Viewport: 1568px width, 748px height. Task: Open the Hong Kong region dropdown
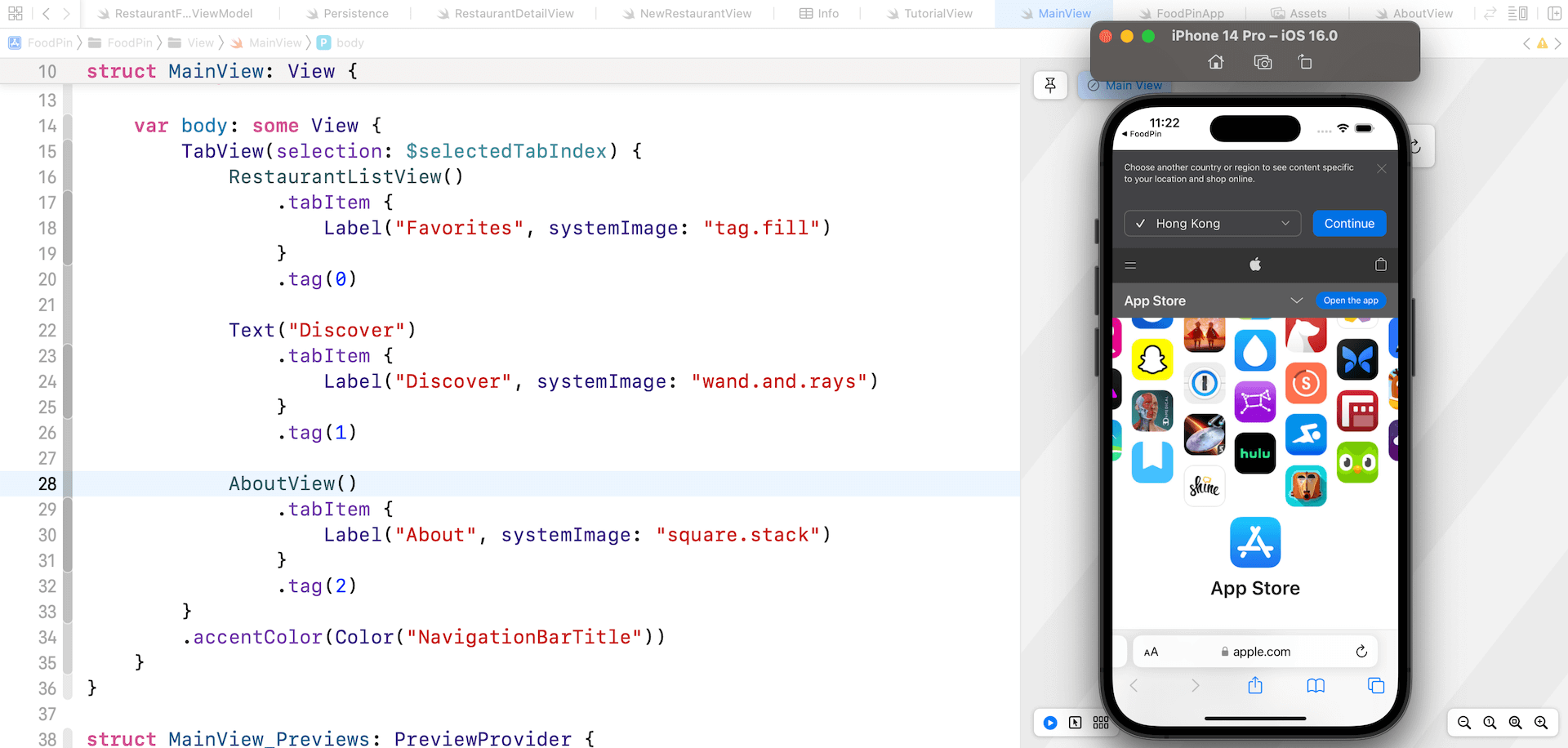coord(1212,224)
